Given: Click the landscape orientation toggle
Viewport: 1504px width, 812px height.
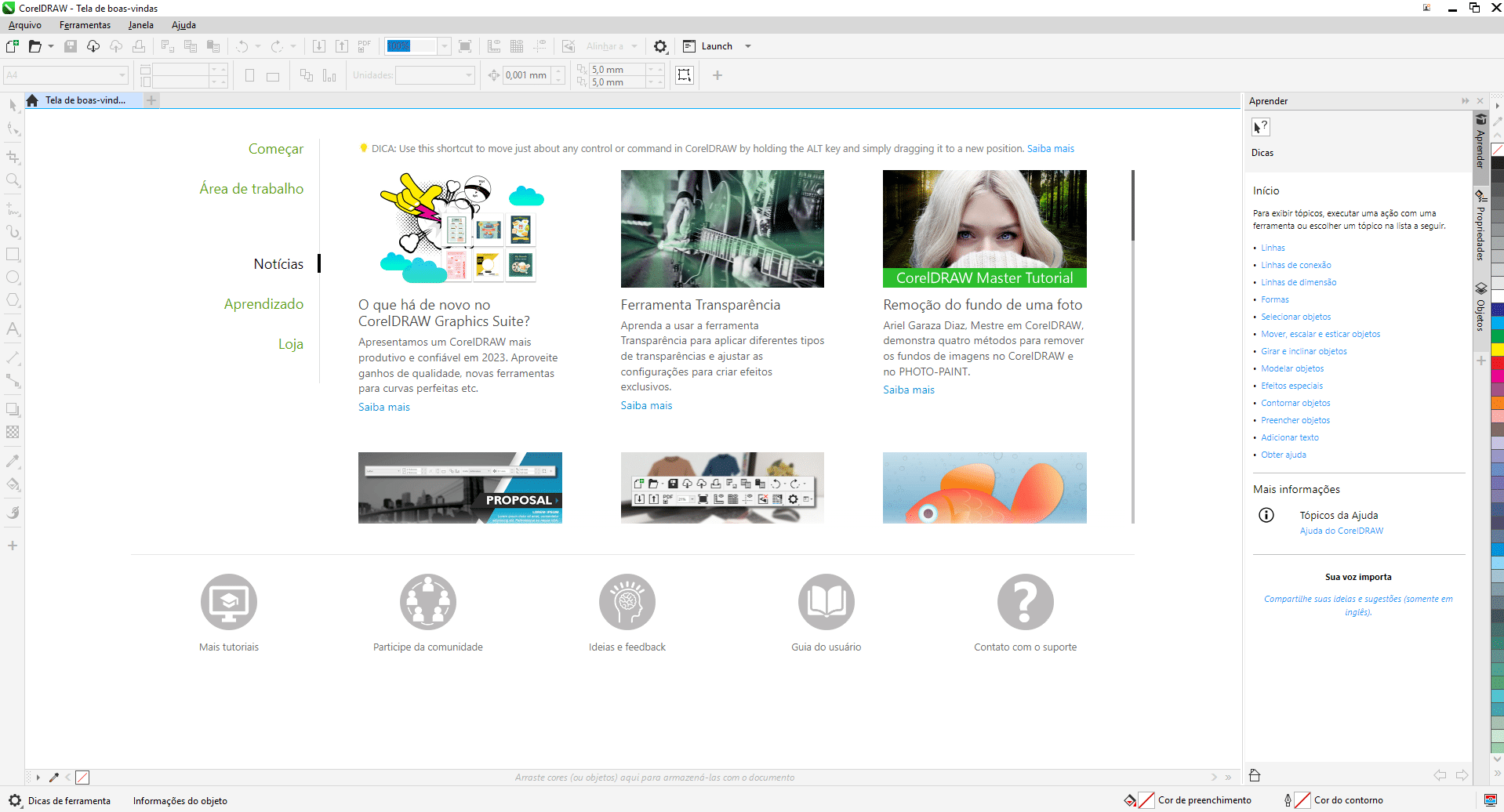Looking at the screenshot, I should tap(273, 76).
